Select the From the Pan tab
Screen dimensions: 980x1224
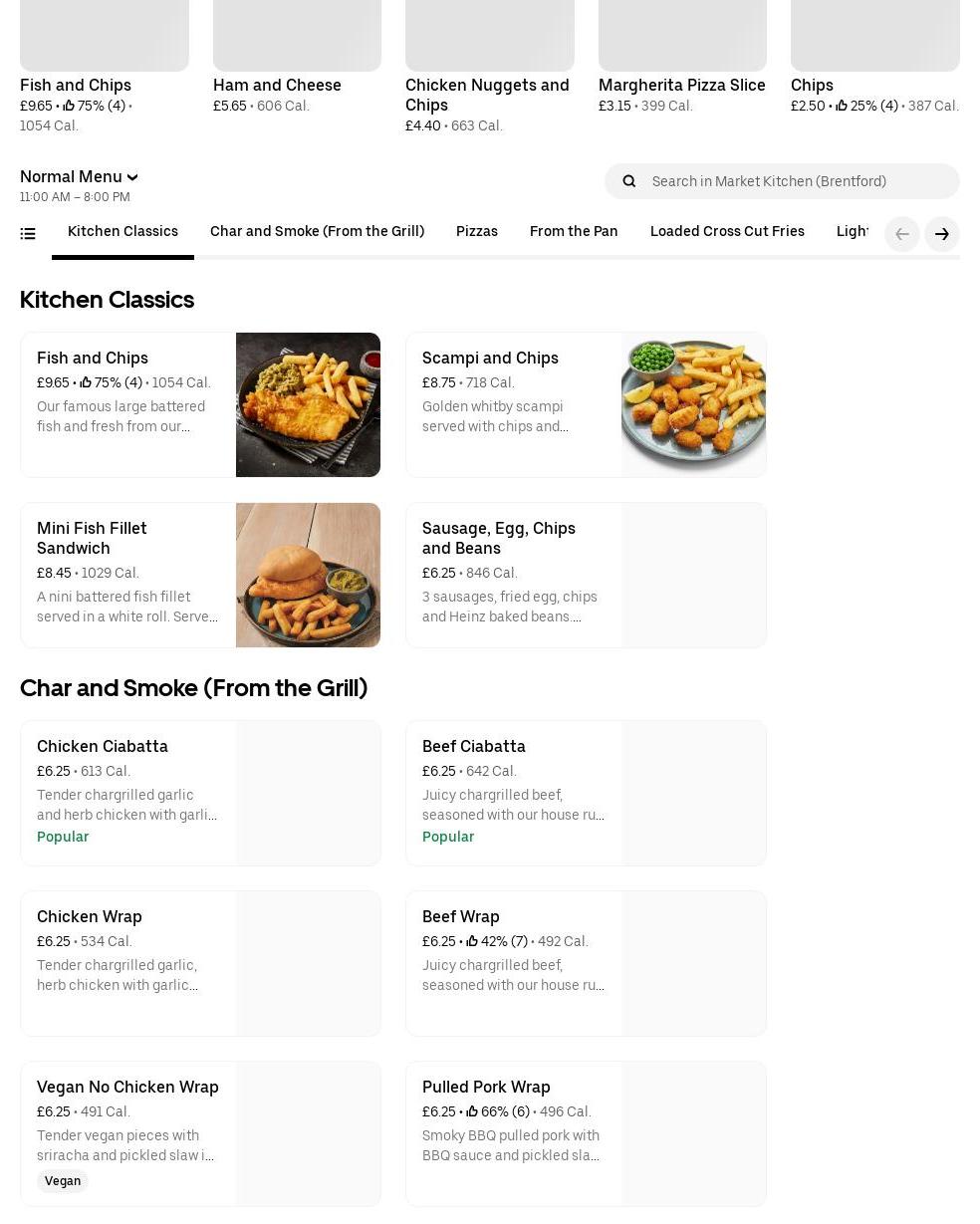pyautogui.click(x=574, y=232)
